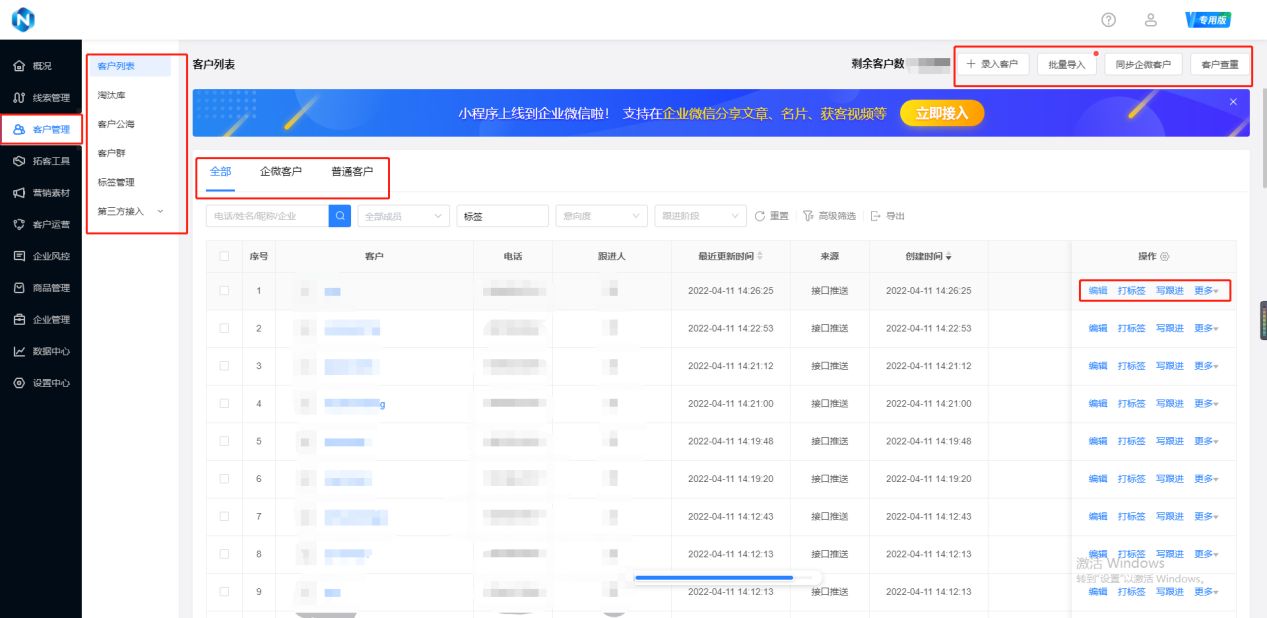Open 数据中心 from the sidebar

coord(44,351)
